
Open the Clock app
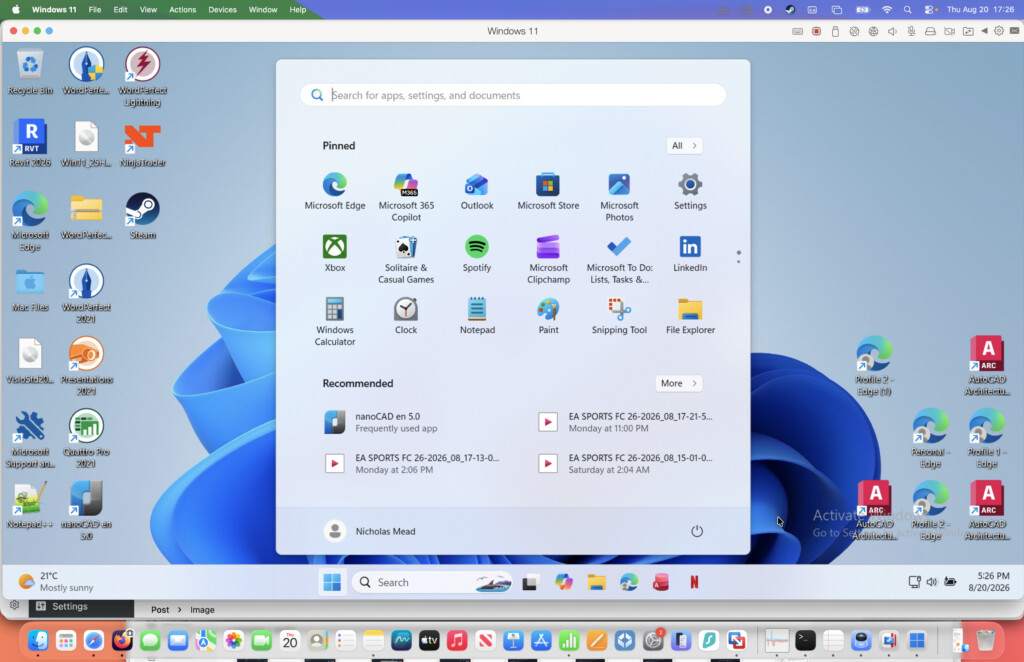pos(406,315)
